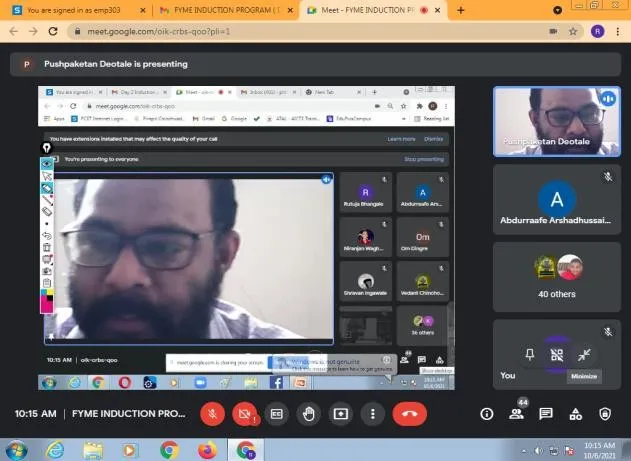Click the meet.google.com address bar
The image size is (631, 461).
point(308,31)
